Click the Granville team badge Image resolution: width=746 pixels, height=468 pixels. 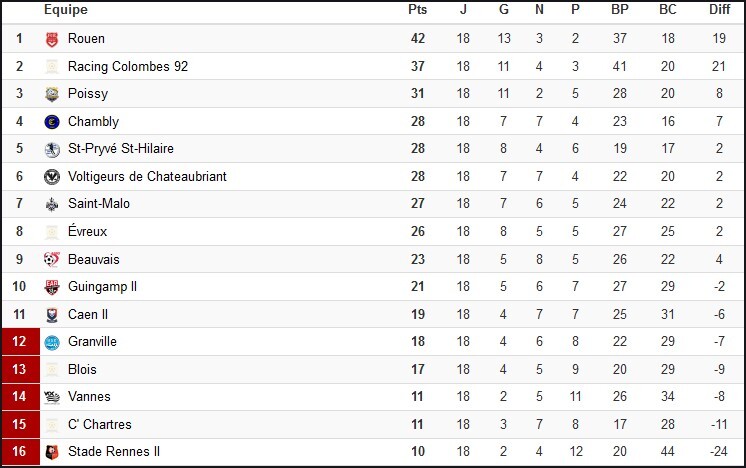click(x=52, y=342)
